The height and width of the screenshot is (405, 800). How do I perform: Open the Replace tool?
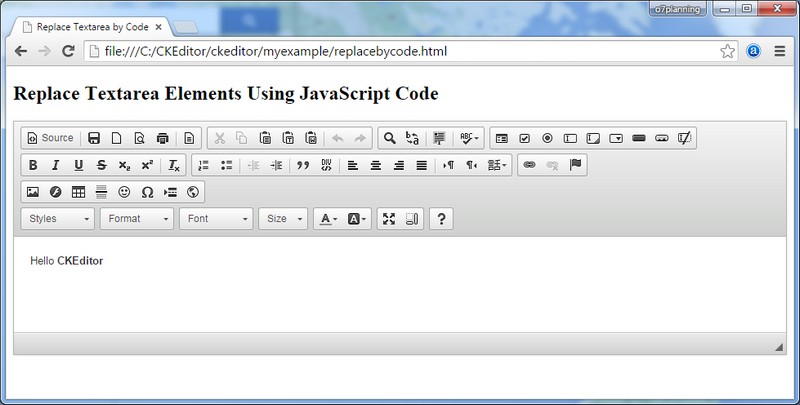click(412, 138)
